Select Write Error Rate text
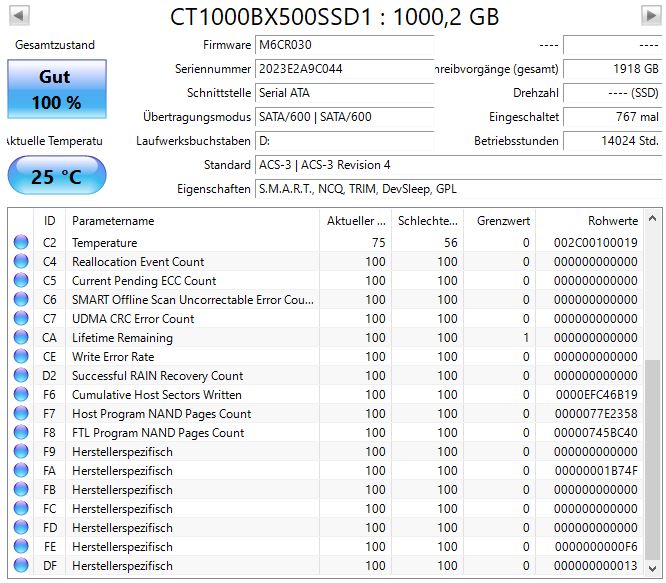Image resolution: width=666 pixels, height=583 pixels. coord(113,357)
